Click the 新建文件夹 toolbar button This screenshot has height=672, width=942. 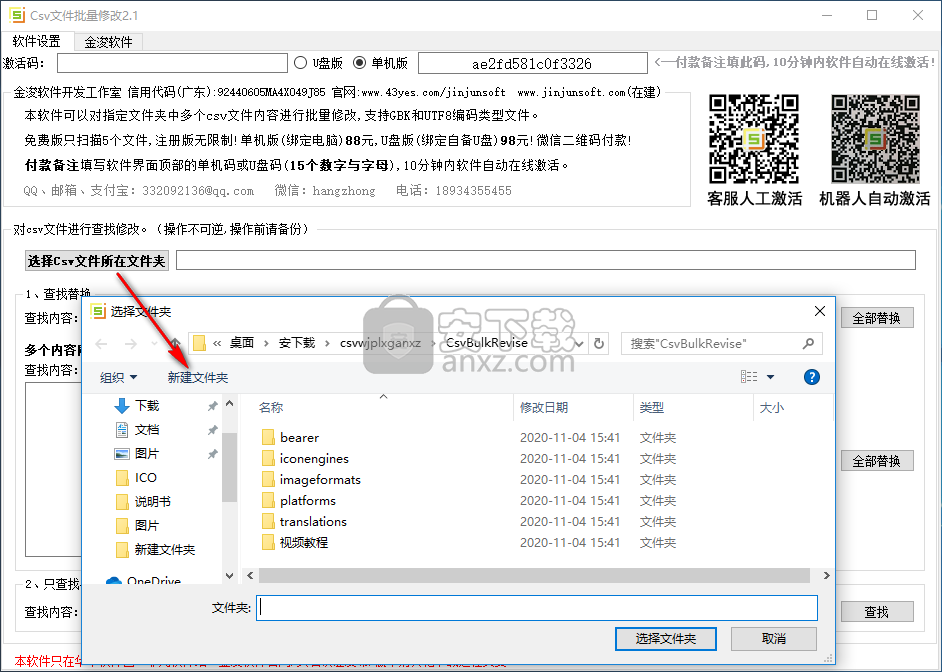[x=198, y=378]
